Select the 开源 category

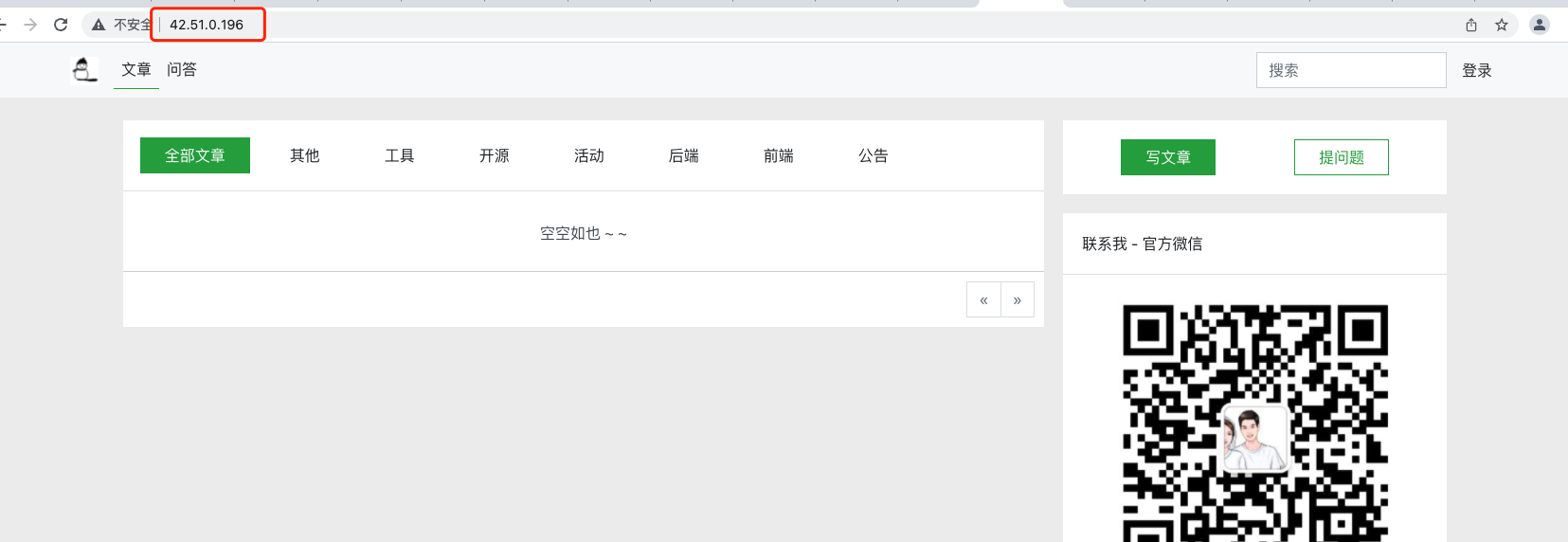[x=495, y=155]
